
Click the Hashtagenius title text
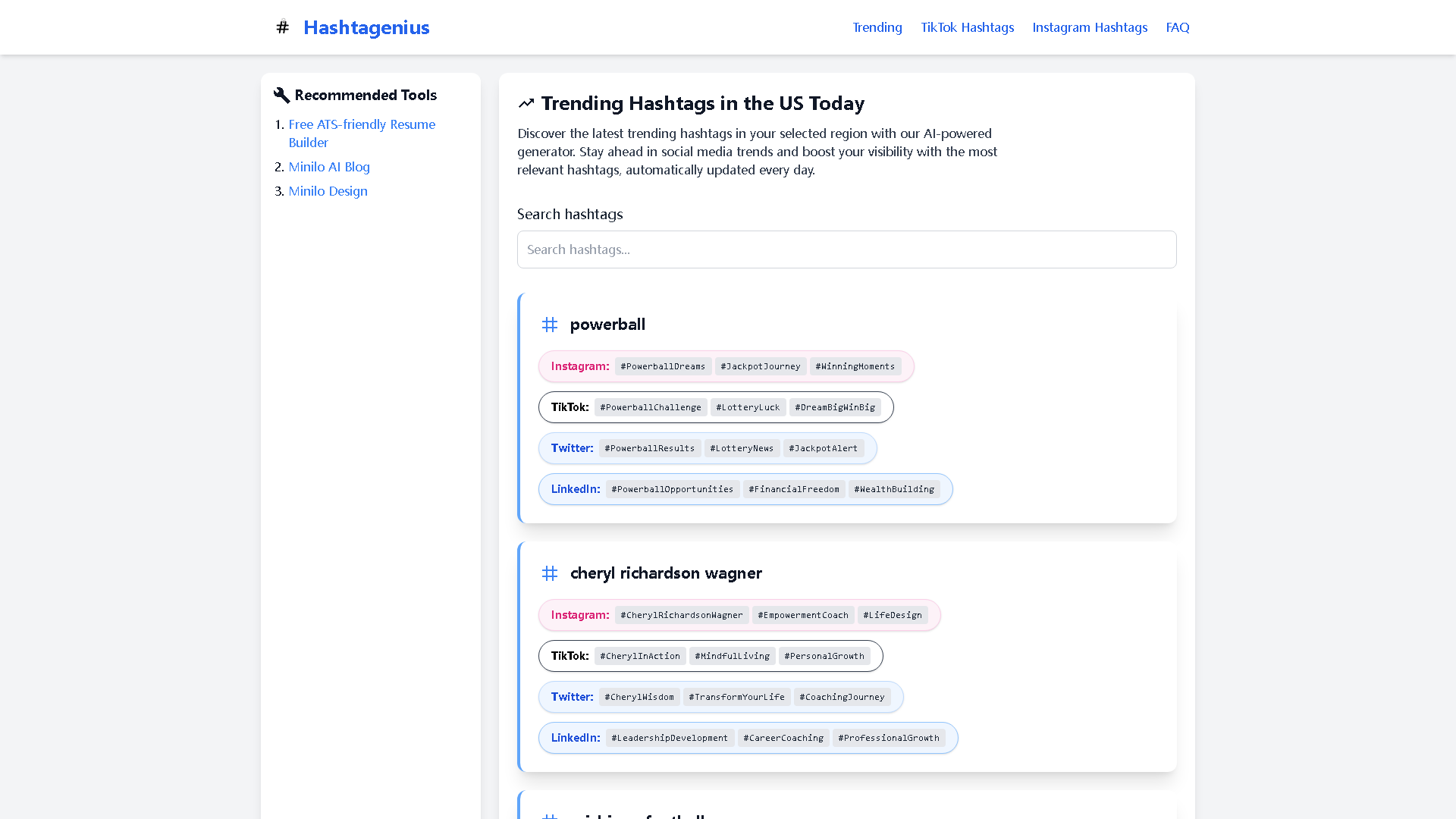point(366,27)
